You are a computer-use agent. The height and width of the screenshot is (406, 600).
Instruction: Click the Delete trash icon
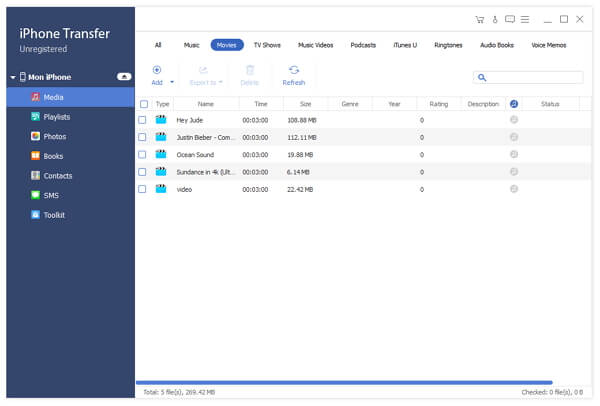(x=250, y=70)
